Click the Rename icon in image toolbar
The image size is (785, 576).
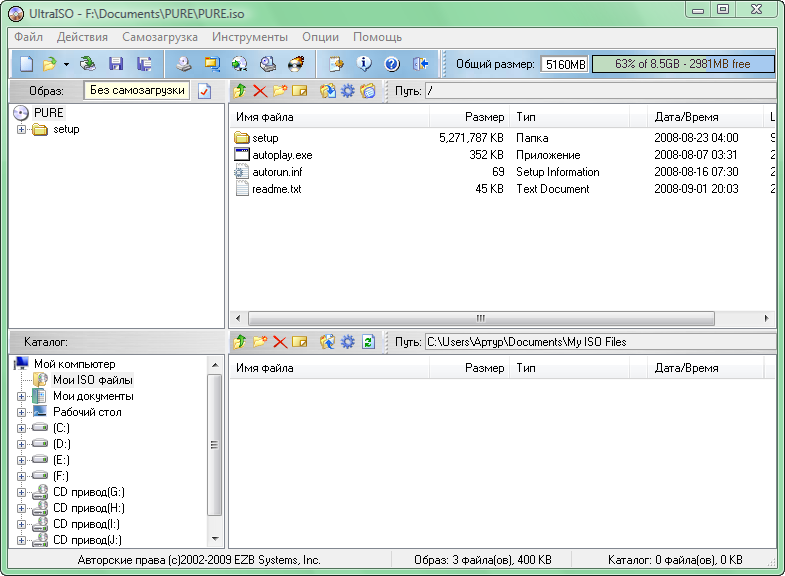300,91
